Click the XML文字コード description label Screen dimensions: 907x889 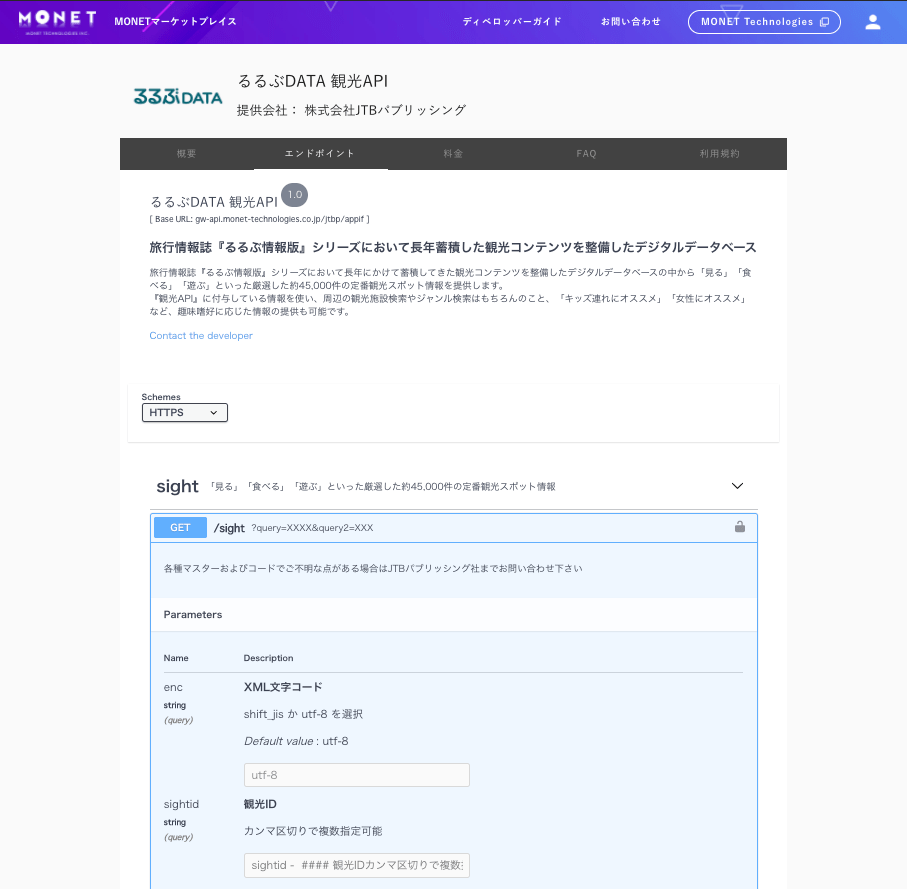283,687
